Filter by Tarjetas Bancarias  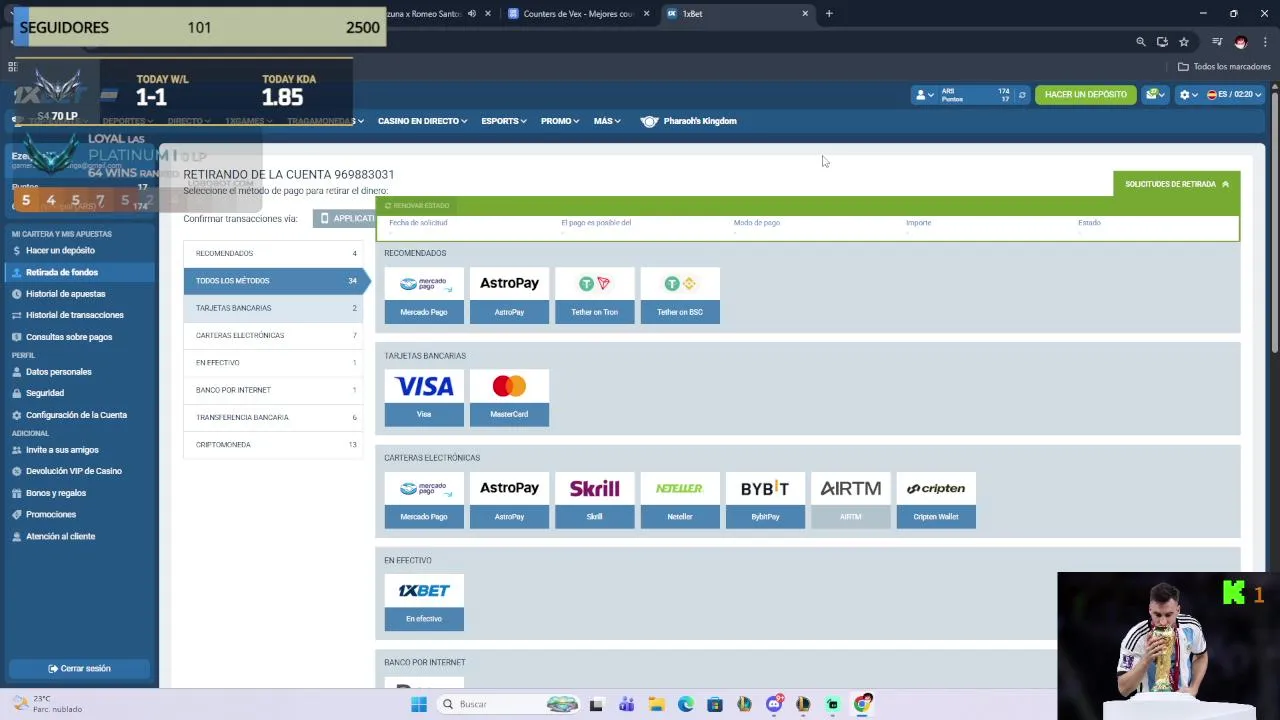click(x=275, y=308)
